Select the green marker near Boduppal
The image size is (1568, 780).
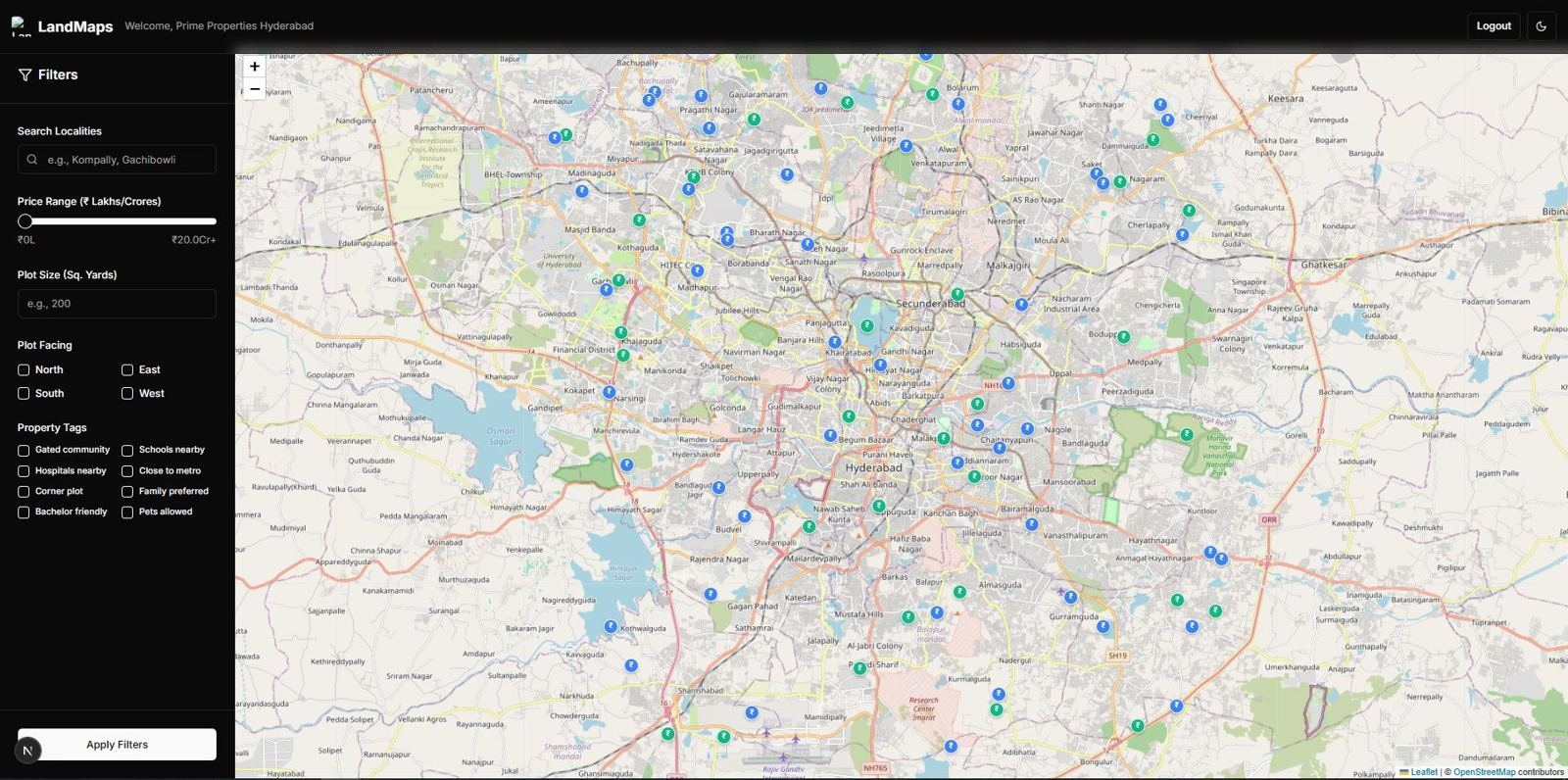coord(1124,337)
